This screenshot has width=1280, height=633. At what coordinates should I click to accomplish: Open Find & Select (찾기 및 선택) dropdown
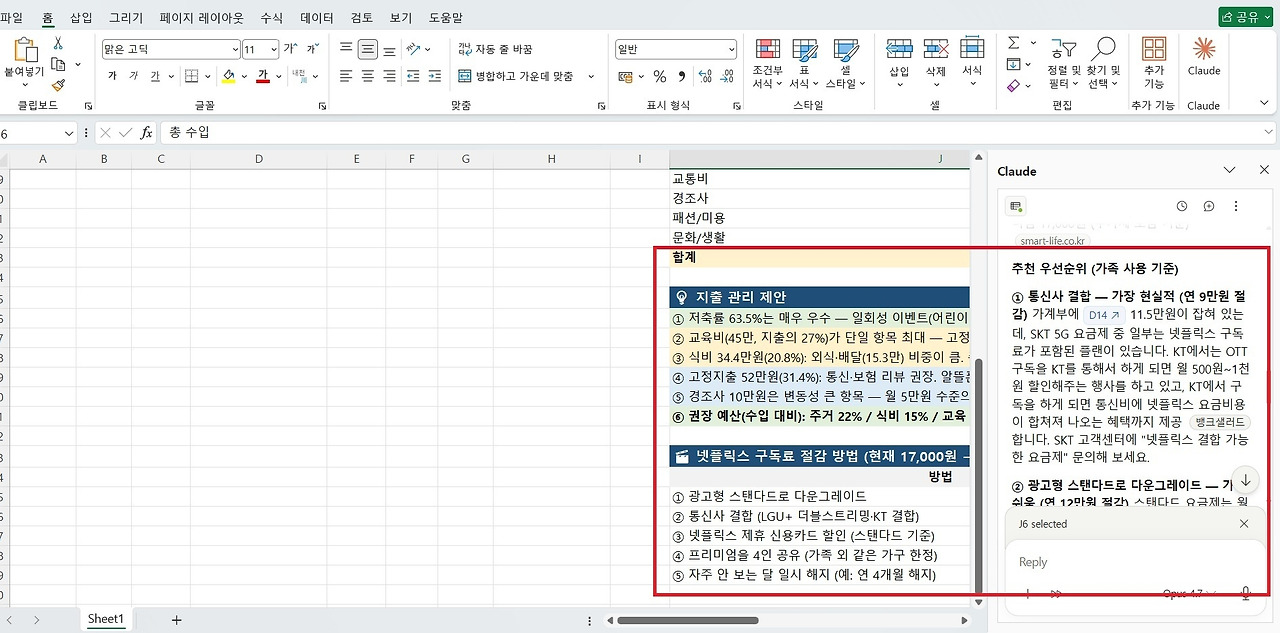pyautogui.click(x=1103, y=64)
